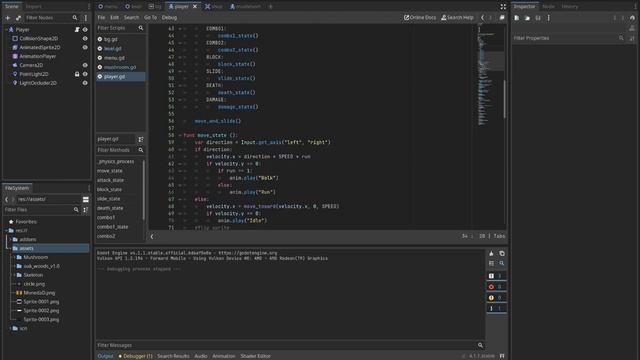Make script editor floating window icon
This screenshot has width=640, height=360.
click(502, 18)
